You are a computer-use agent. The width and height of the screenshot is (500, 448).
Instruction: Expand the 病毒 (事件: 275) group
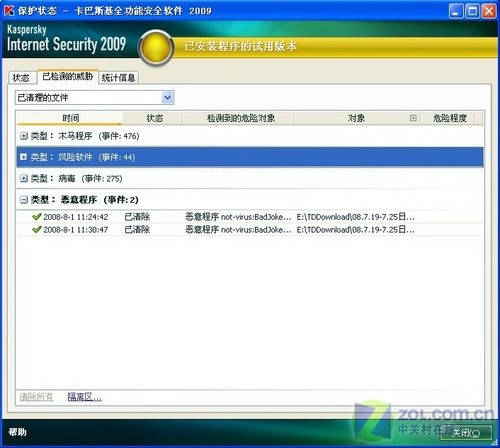[x=23, y=178]
